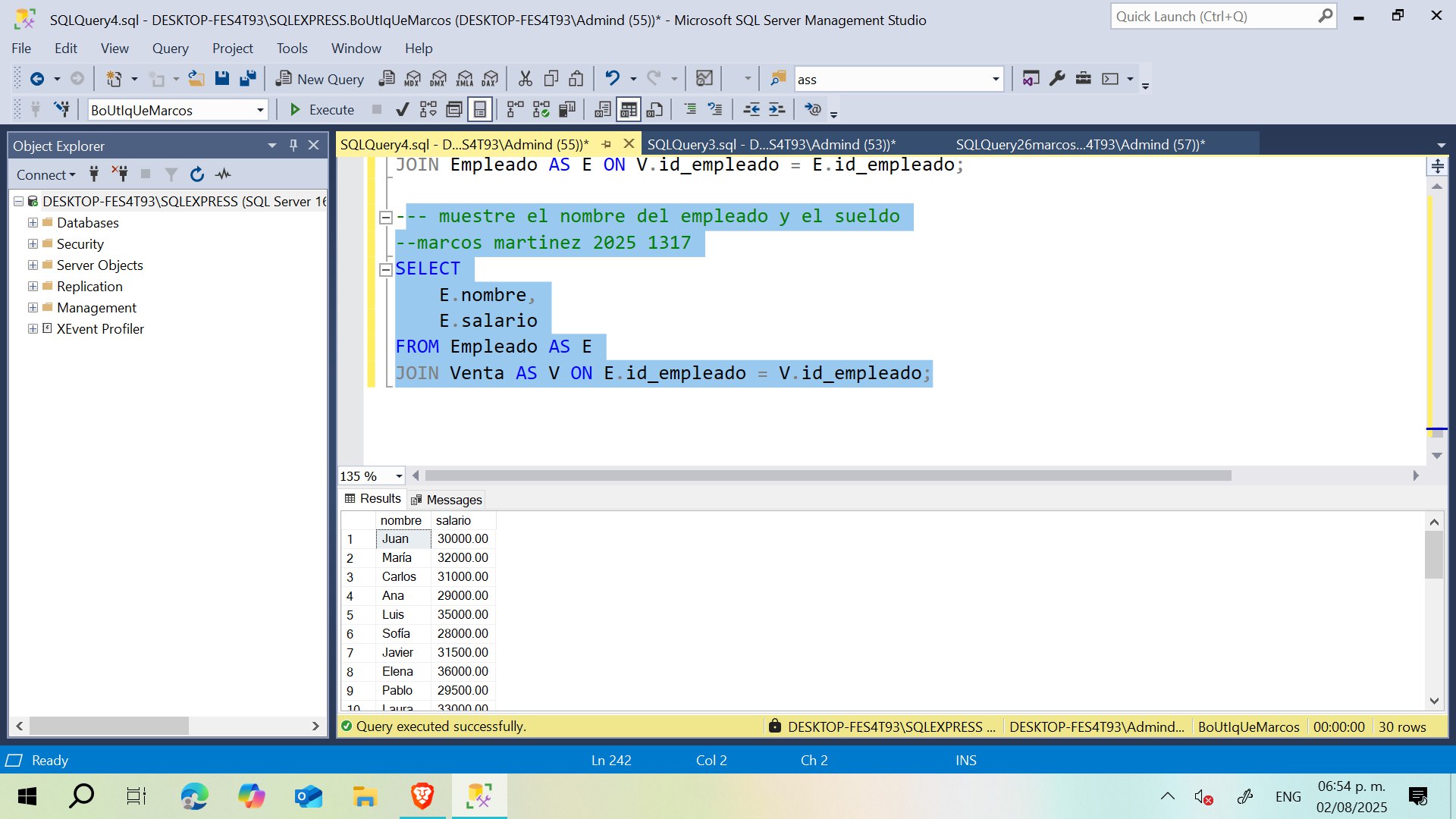Click the MDX query icon
This screenshot has width=1456, height=819.
(x=413, y=79)
